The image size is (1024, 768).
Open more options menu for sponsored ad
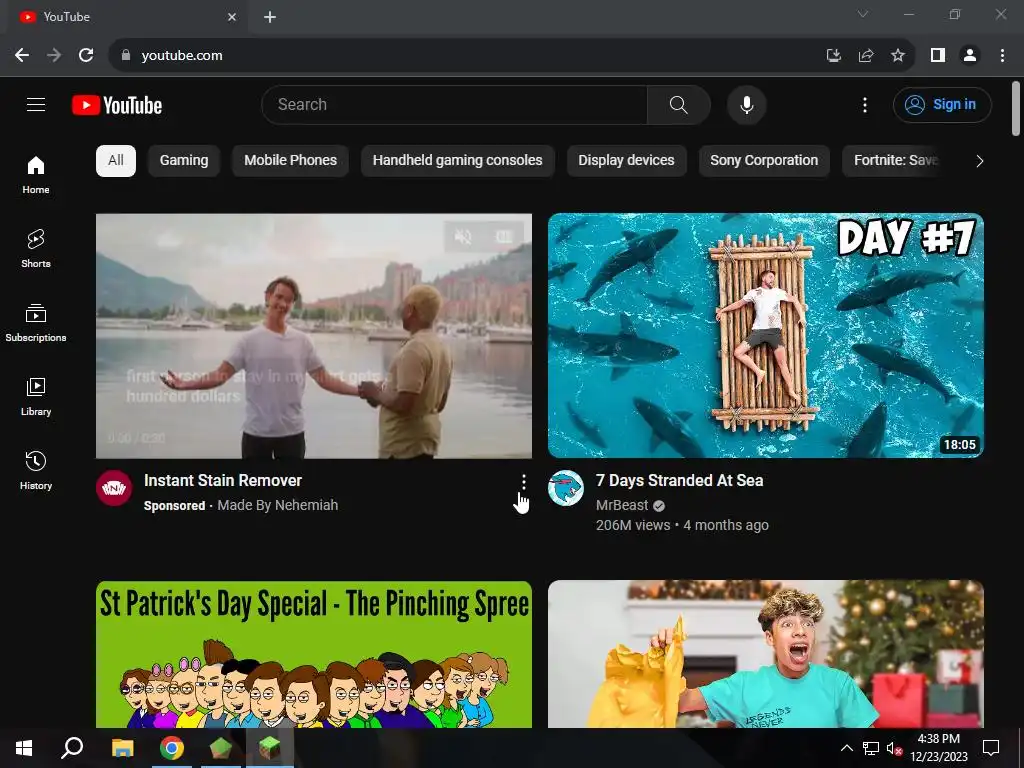pos(523,482)
